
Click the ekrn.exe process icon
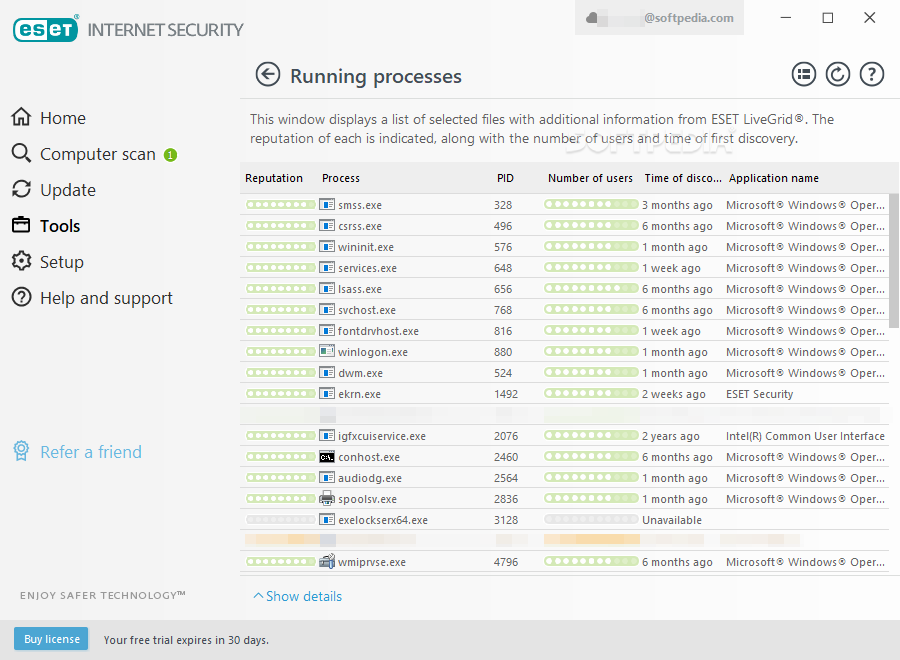(x=327, y=394)
